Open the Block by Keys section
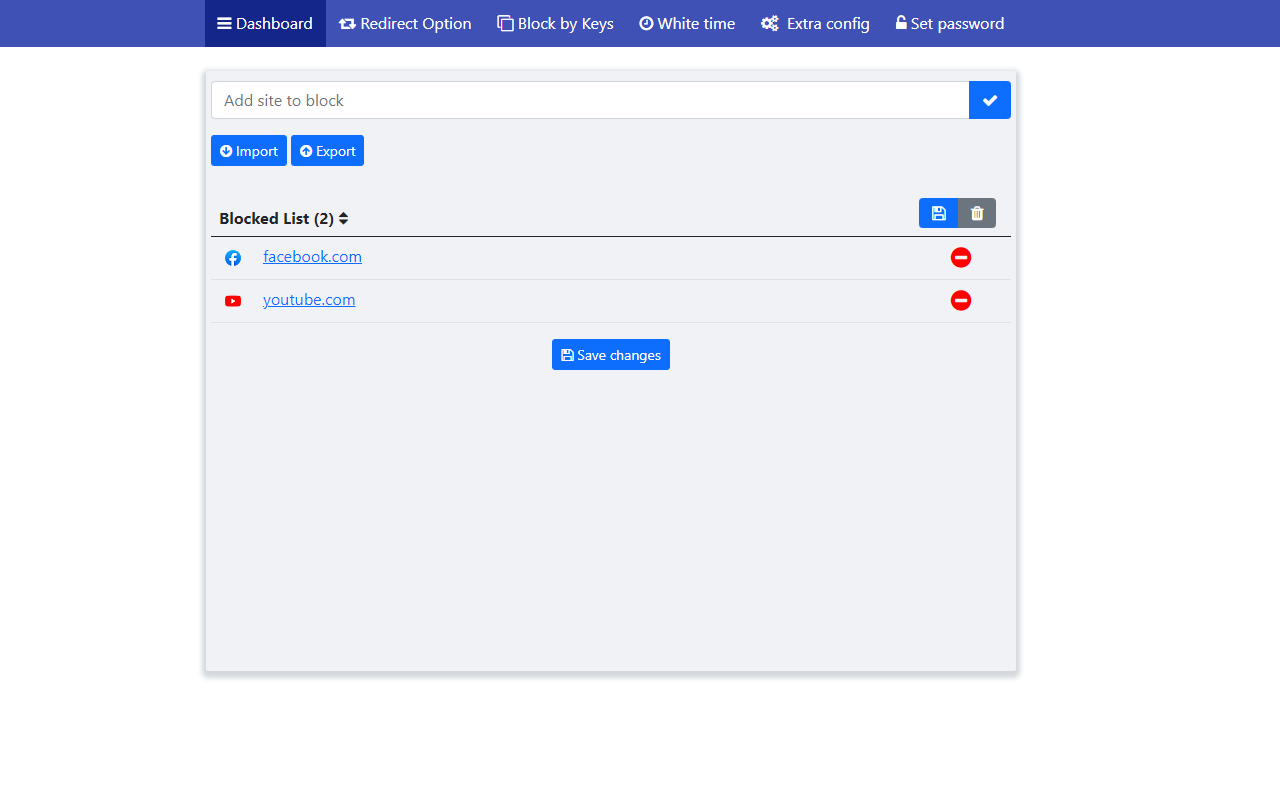The image size is (1280, 800). click(x=555, y=23)
